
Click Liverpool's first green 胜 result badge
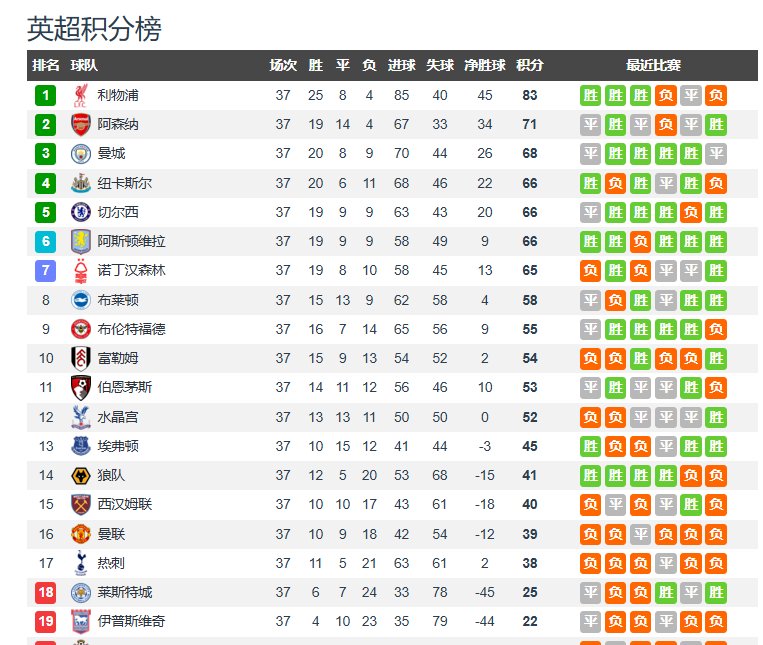591,96
